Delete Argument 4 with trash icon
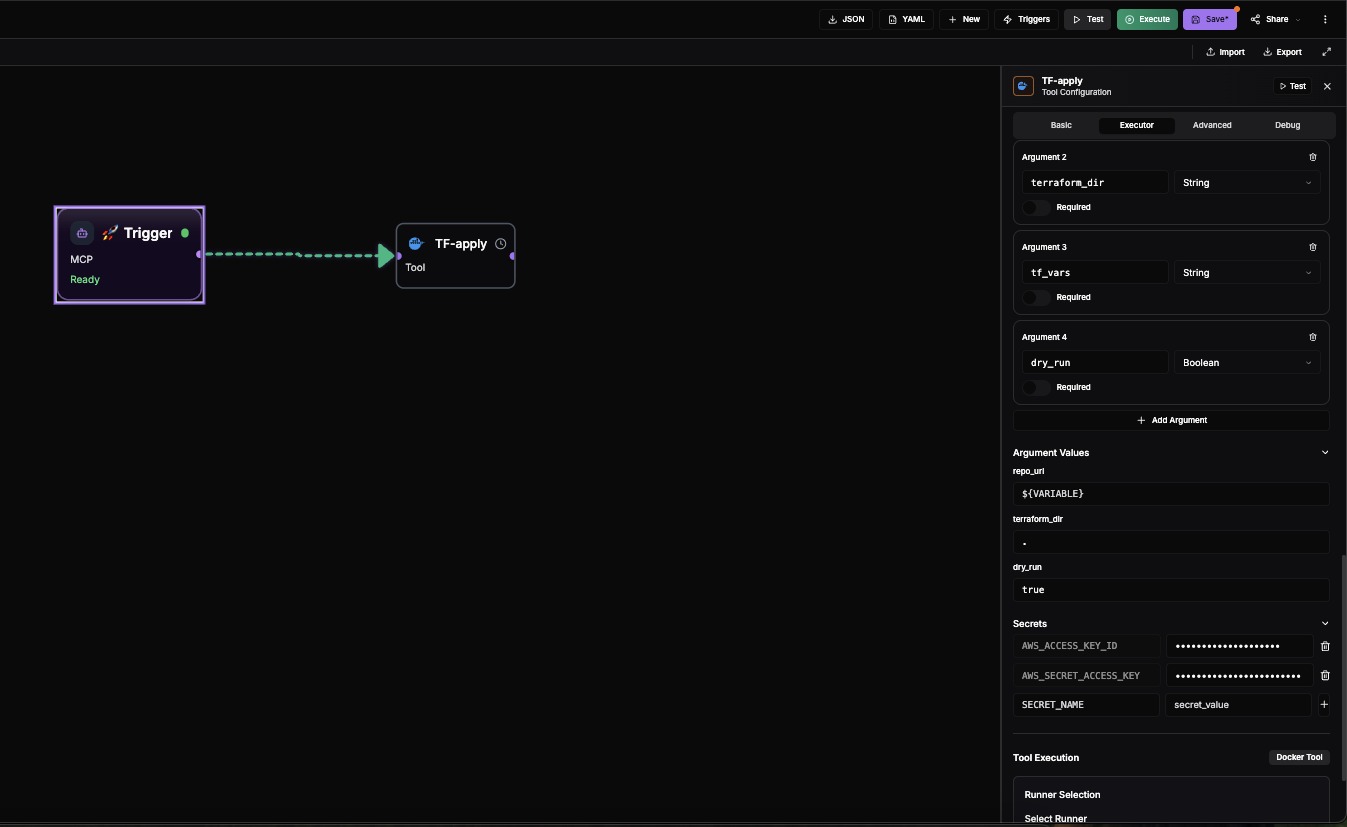 click(1313, 337)
